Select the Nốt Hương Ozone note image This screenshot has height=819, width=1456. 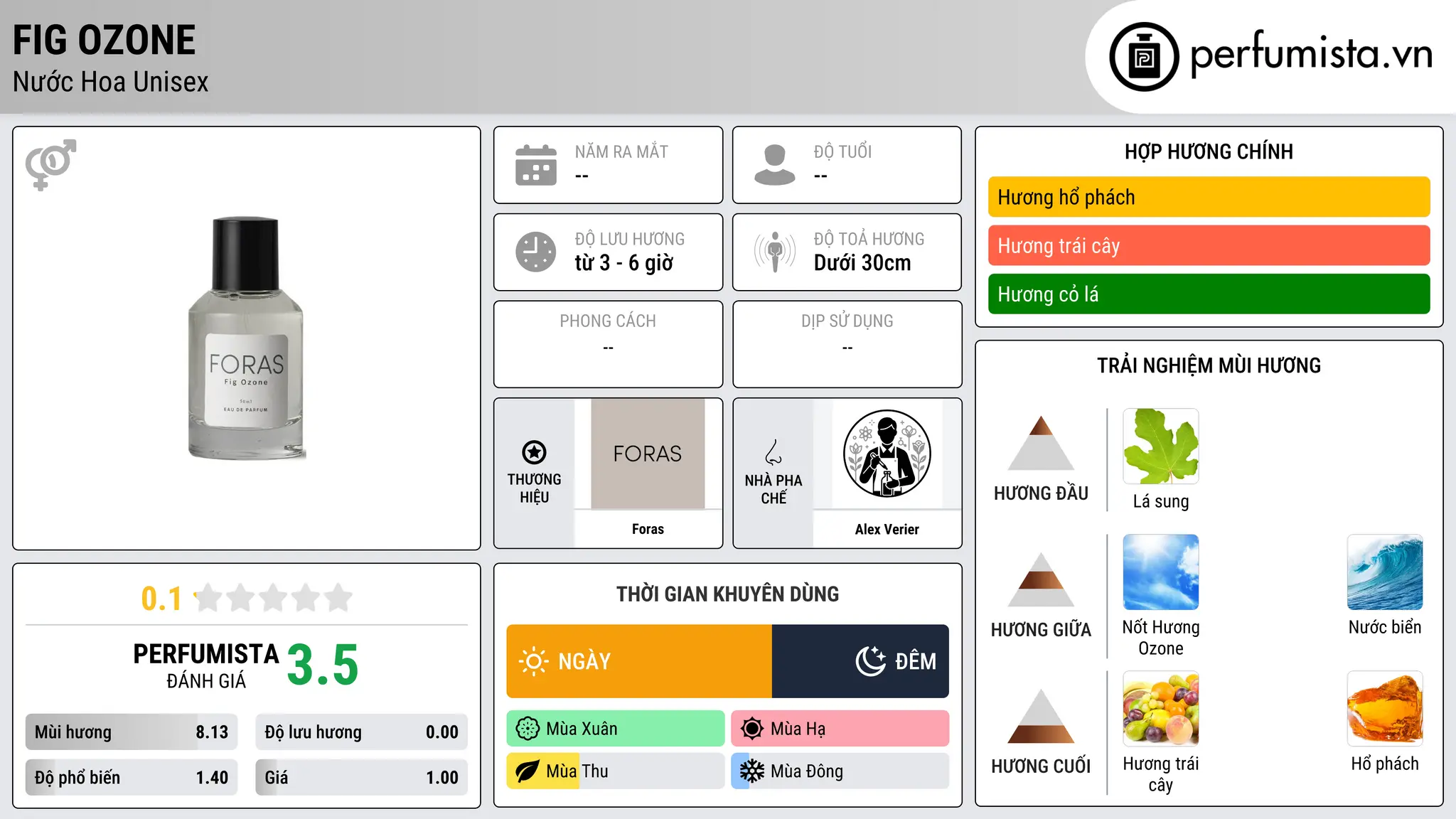1161,572
